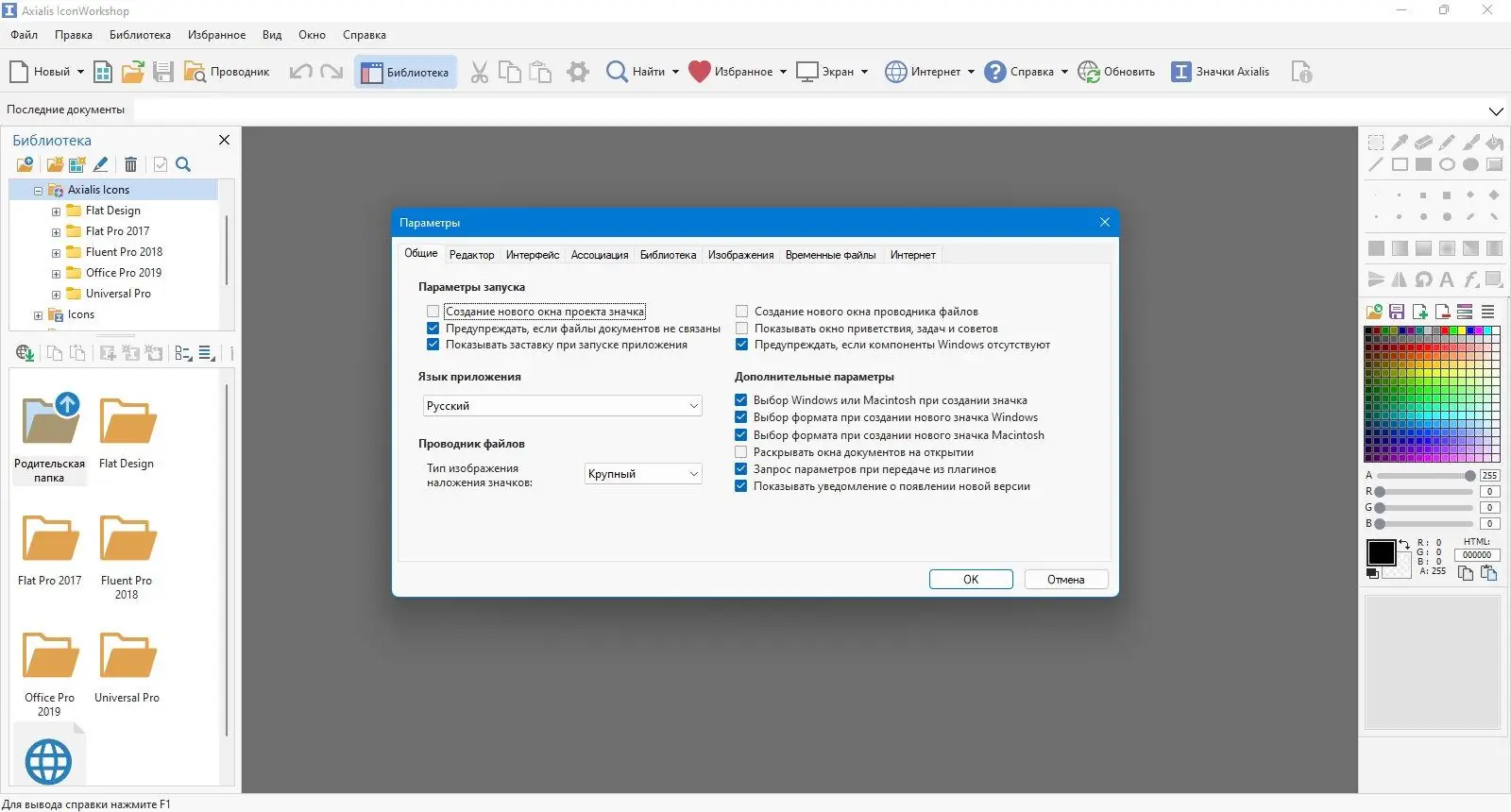
Task: Click the HTML color code field
Action: coord(1477,555)
